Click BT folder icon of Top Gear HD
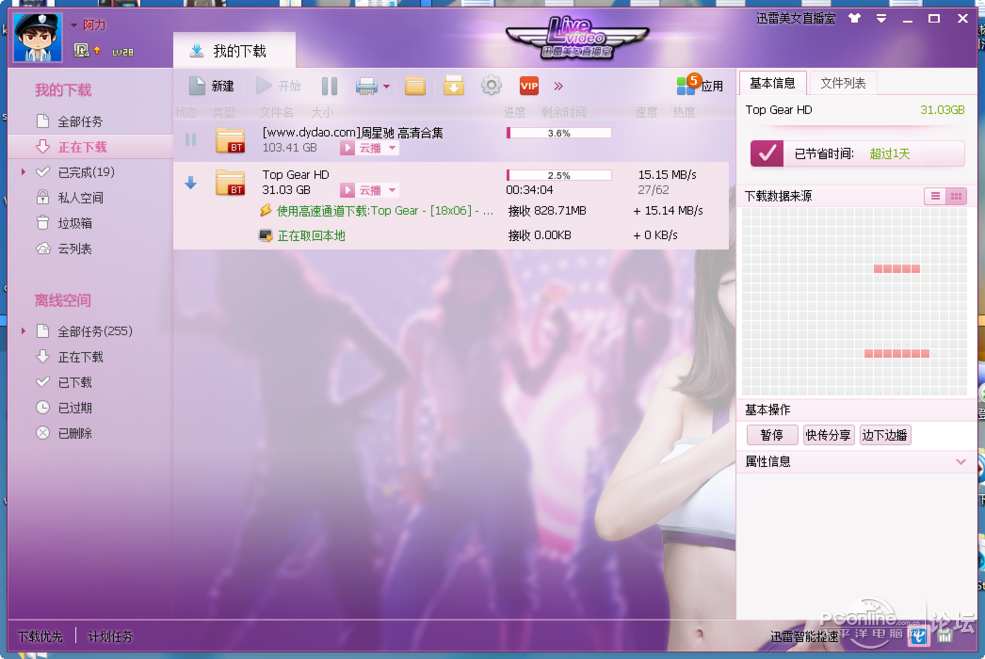This screenshot has width=985, height=659. [x=230, y=182]
